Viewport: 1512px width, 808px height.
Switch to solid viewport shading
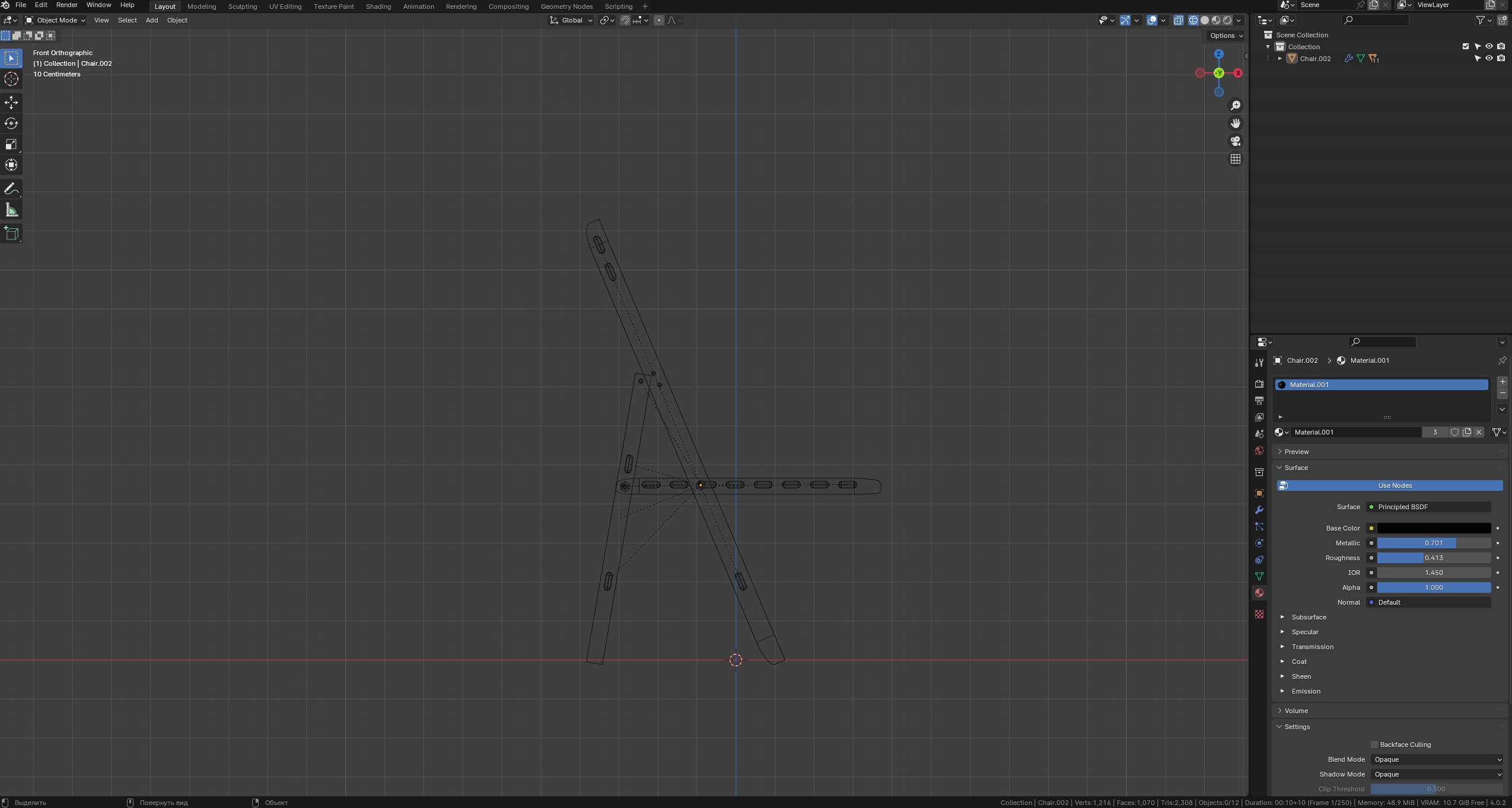(x=1205, y=20)
